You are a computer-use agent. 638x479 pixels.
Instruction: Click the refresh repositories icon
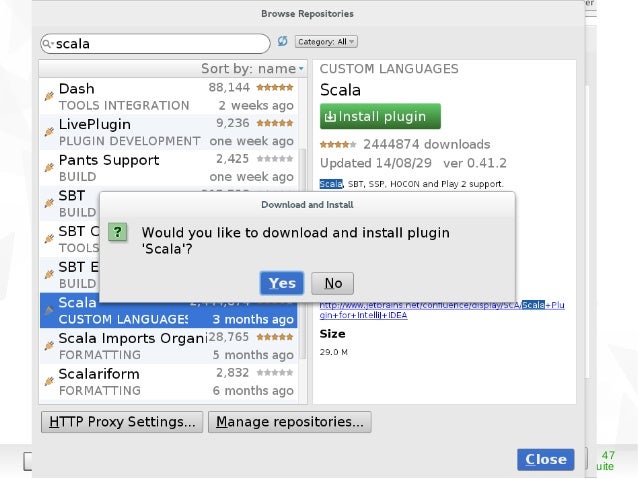282,41
